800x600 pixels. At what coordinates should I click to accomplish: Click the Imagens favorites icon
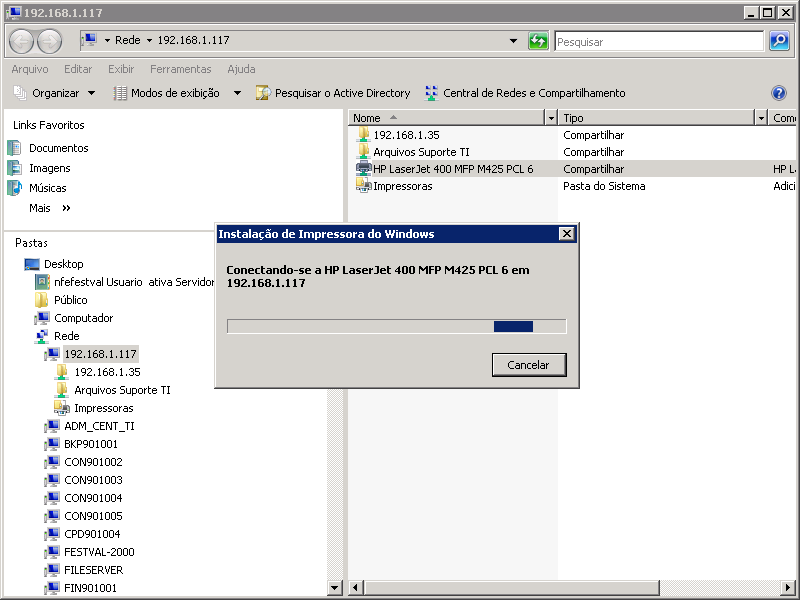tap(15, 168)
